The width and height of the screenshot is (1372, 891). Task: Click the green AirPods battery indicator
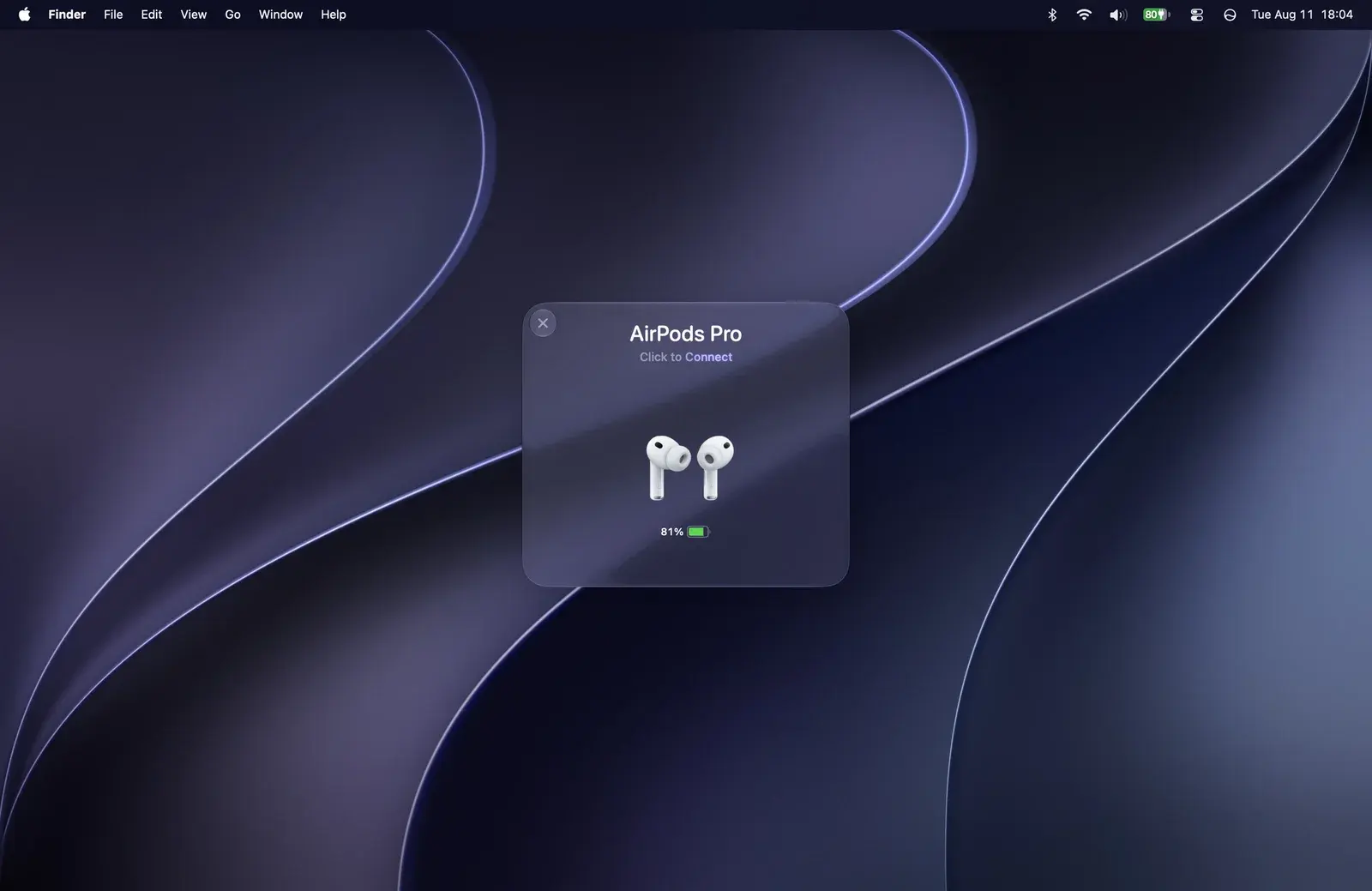pyautogui.click(x=698, y=532)
